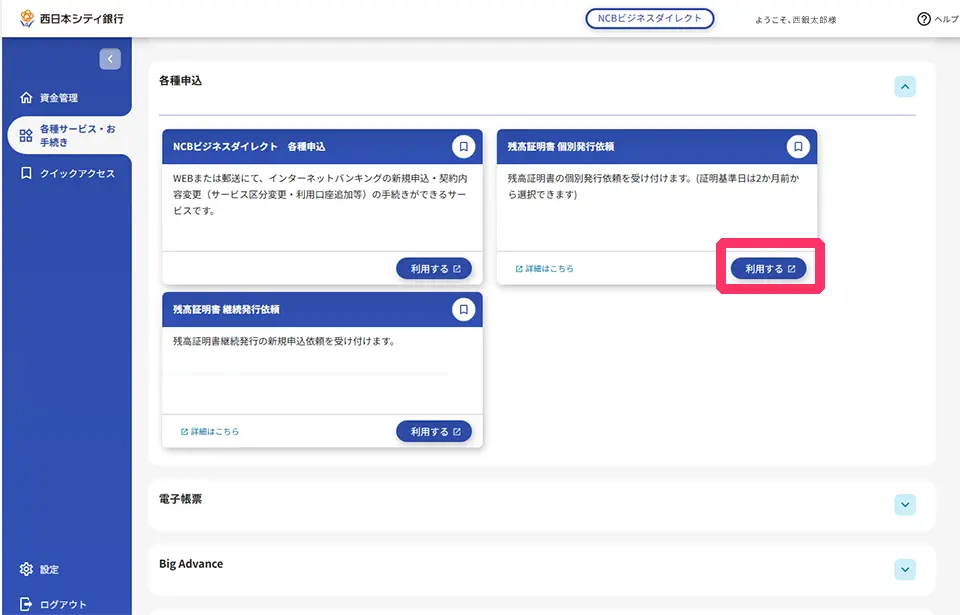Expand the Big Advance section
This screenshot has width=960, height=615.
pyautogui.click(x=905, y=570)
